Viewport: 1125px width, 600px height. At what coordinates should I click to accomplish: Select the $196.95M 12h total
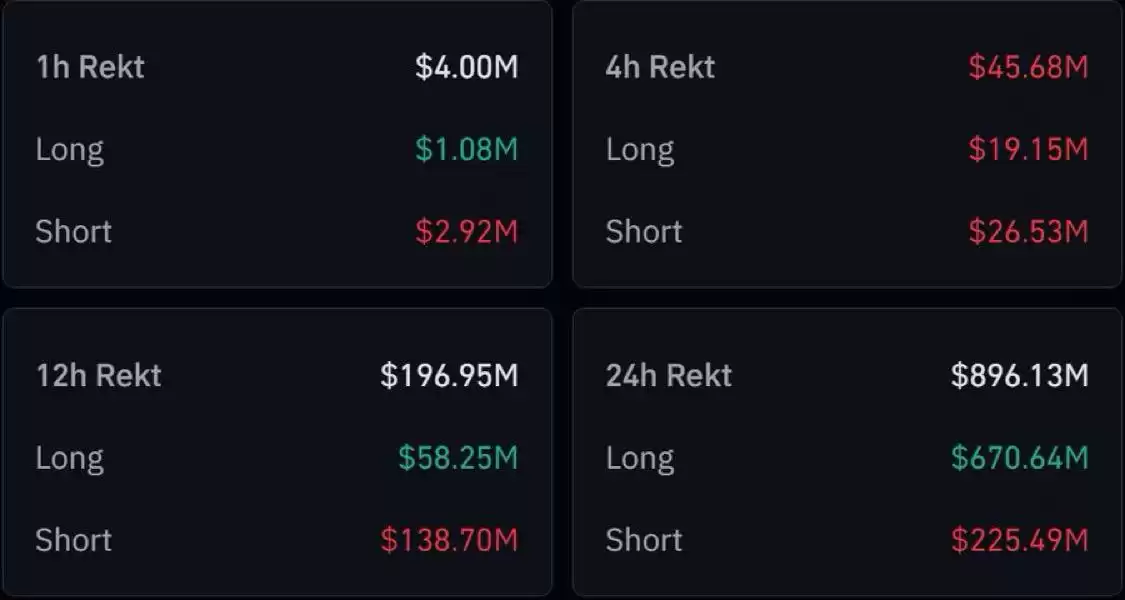click(449, 375)
